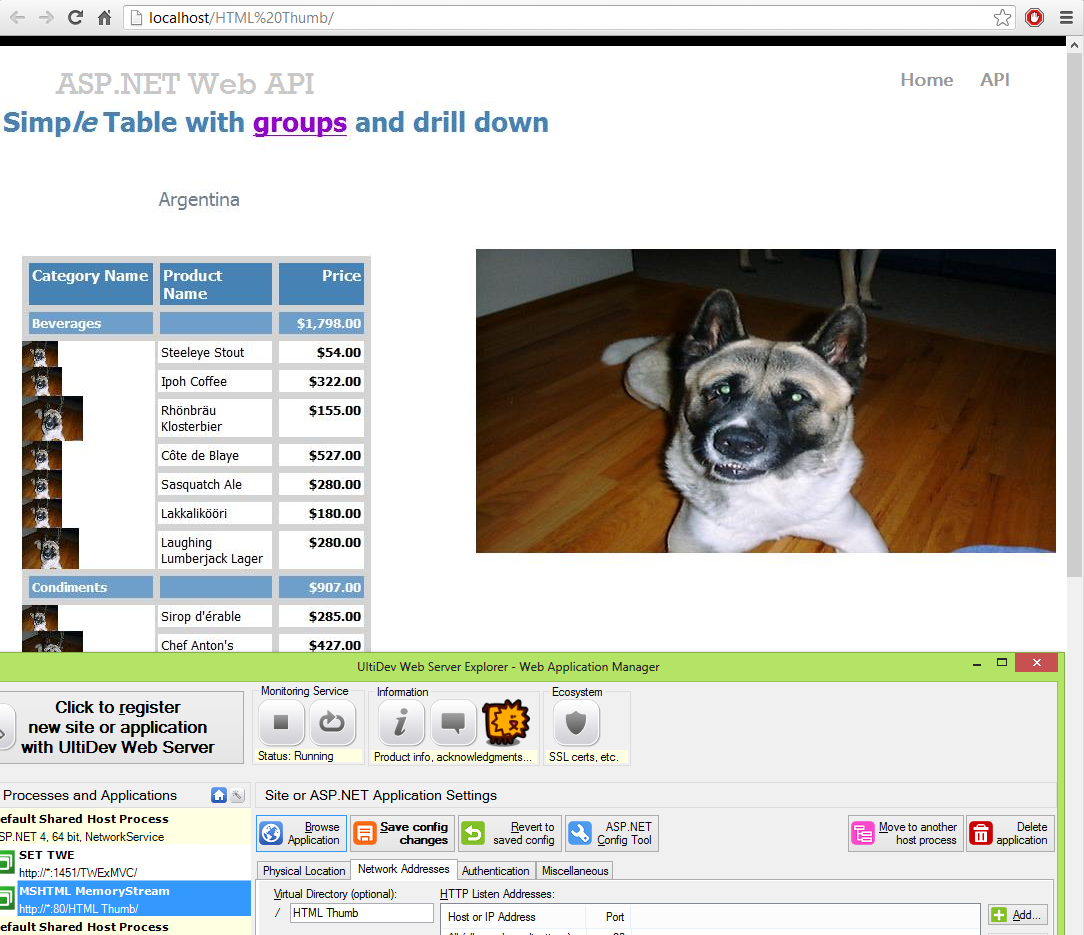1084x935 pixels.
Task: Click the home icon in Processes and Applications
Action: coord(219,795)
